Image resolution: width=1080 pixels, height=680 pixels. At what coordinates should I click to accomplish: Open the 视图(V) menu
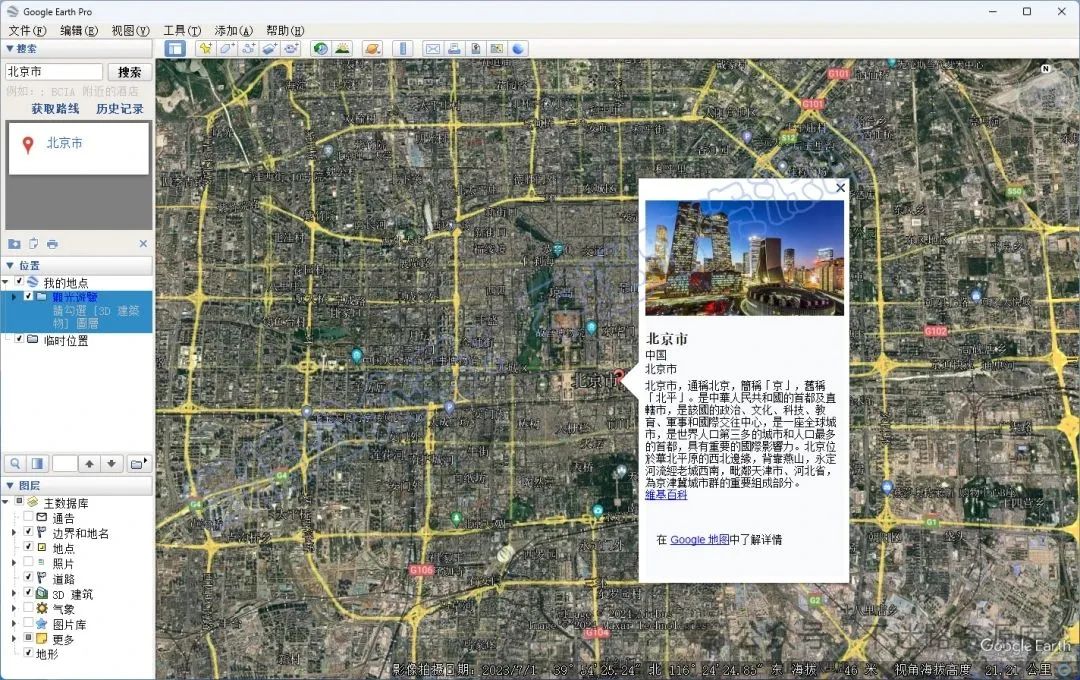130,30
